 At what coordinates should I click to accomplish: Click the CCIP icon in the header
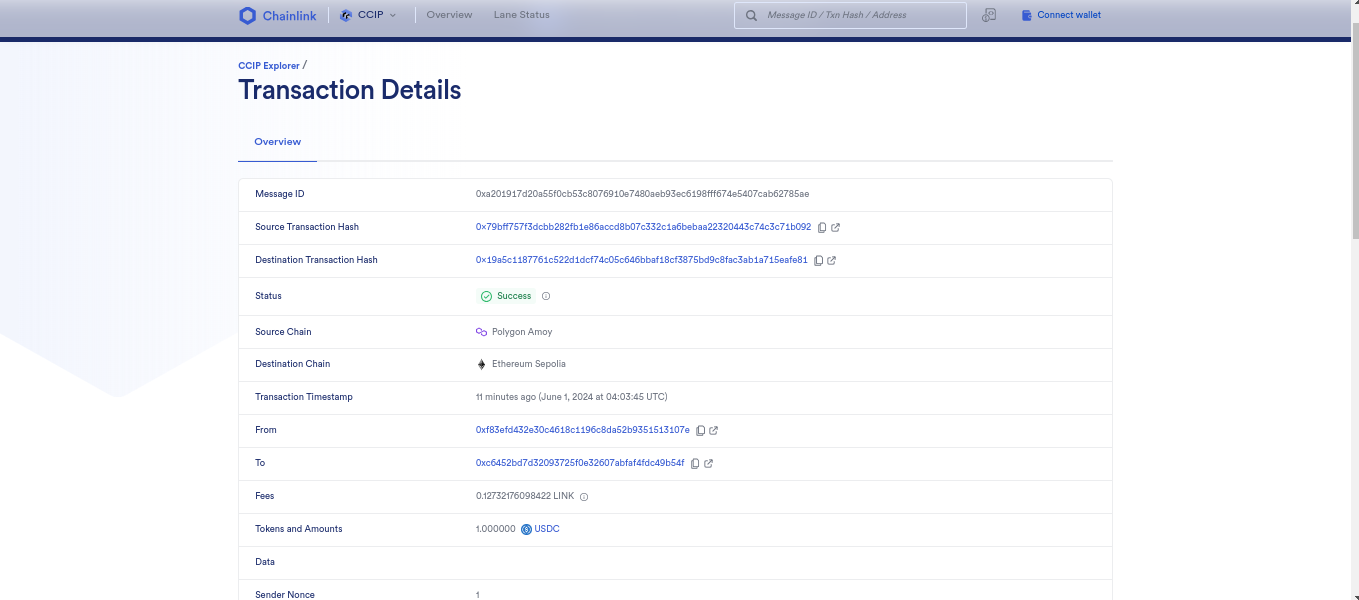pos(346,15)
